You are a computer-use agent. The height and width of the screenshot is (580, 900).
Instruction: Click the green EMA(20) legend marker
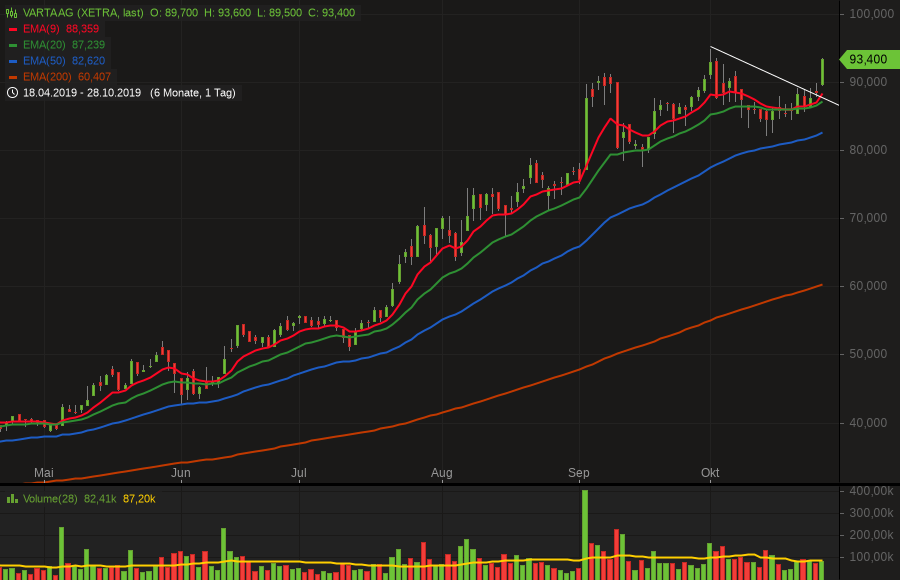tap(12, 45)
